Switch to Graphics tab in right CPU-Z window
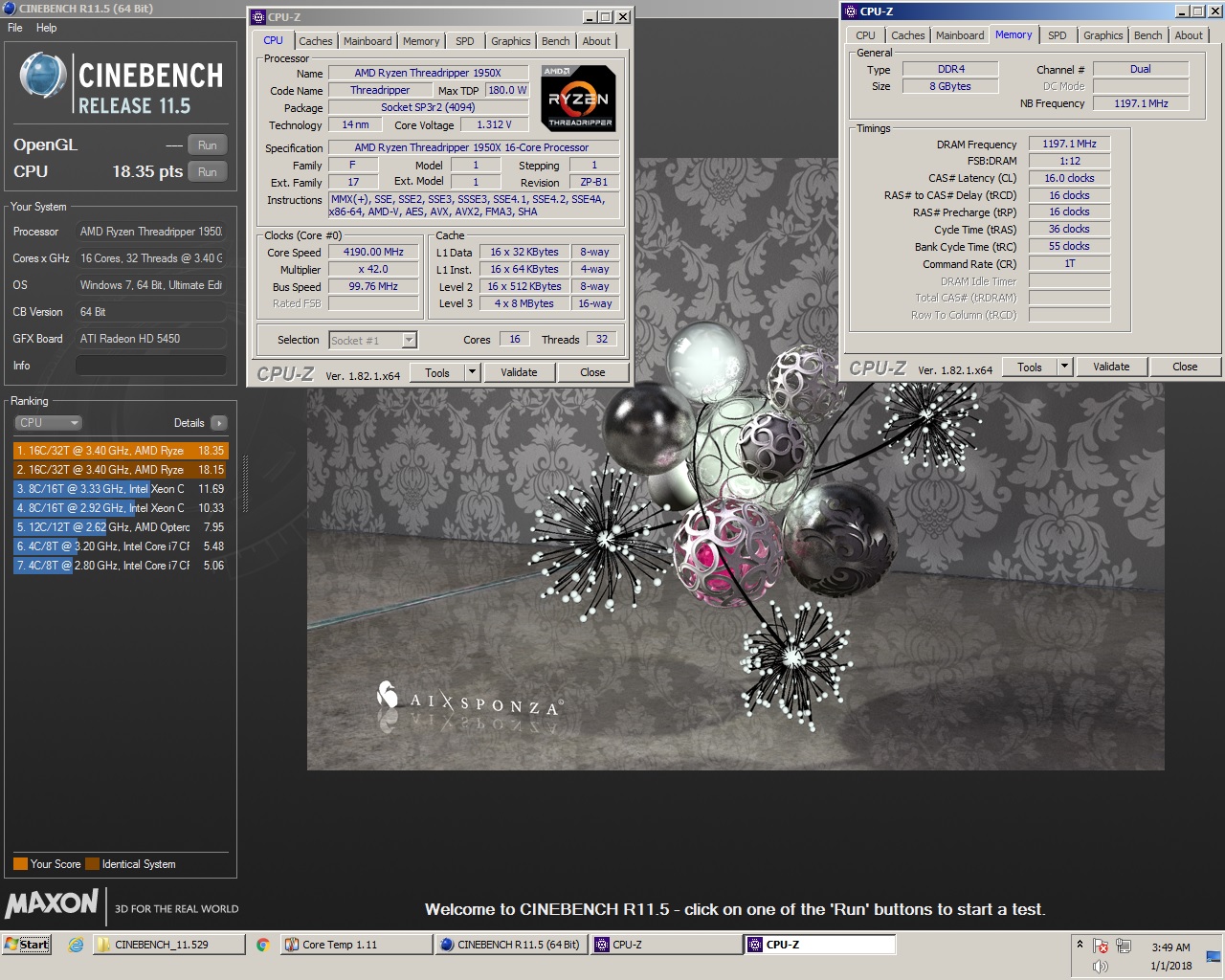1225x980 pixels. [x=1102, y=35]
